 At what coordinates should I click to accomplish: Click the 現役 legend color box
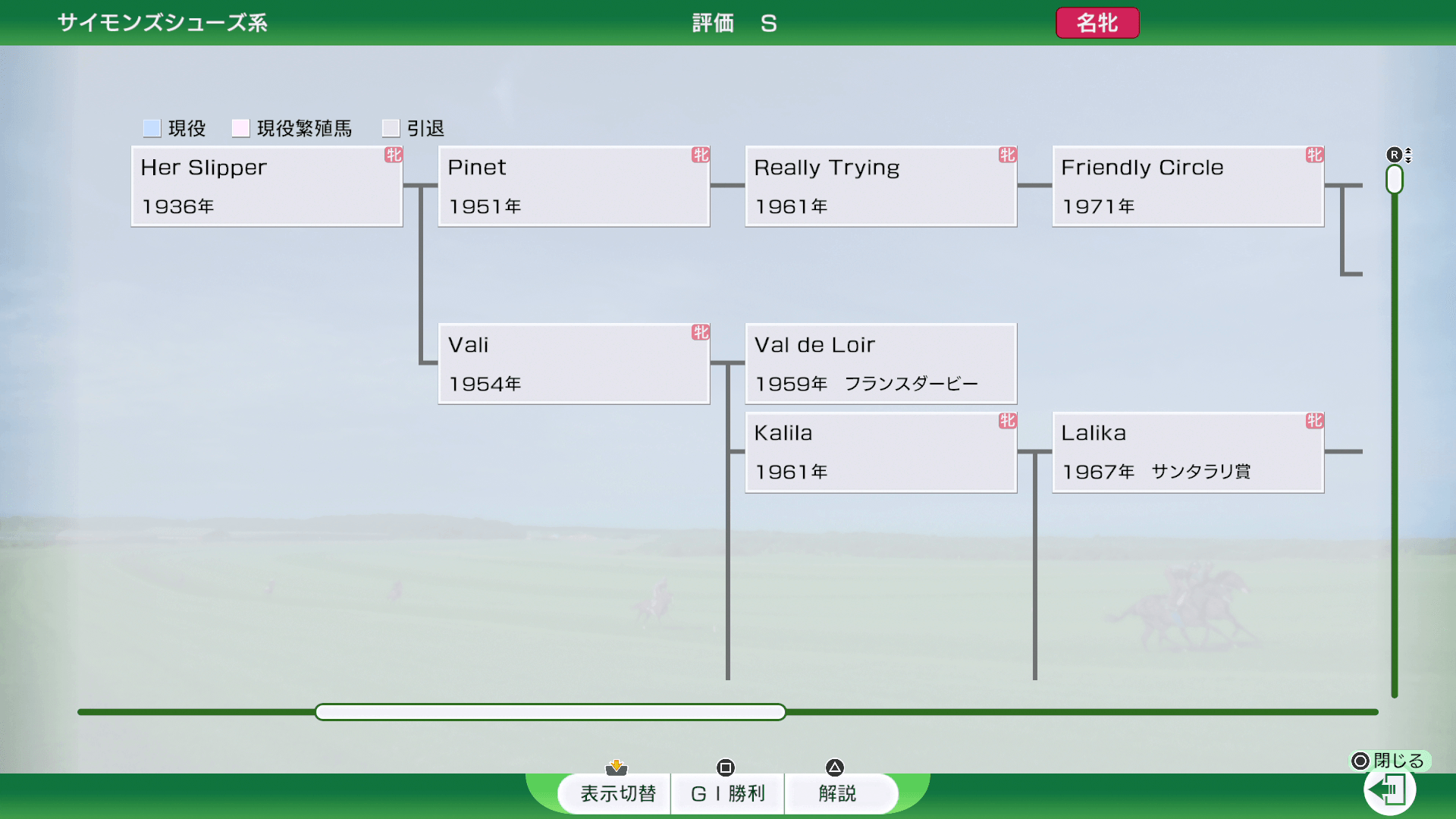click(152, 128)
